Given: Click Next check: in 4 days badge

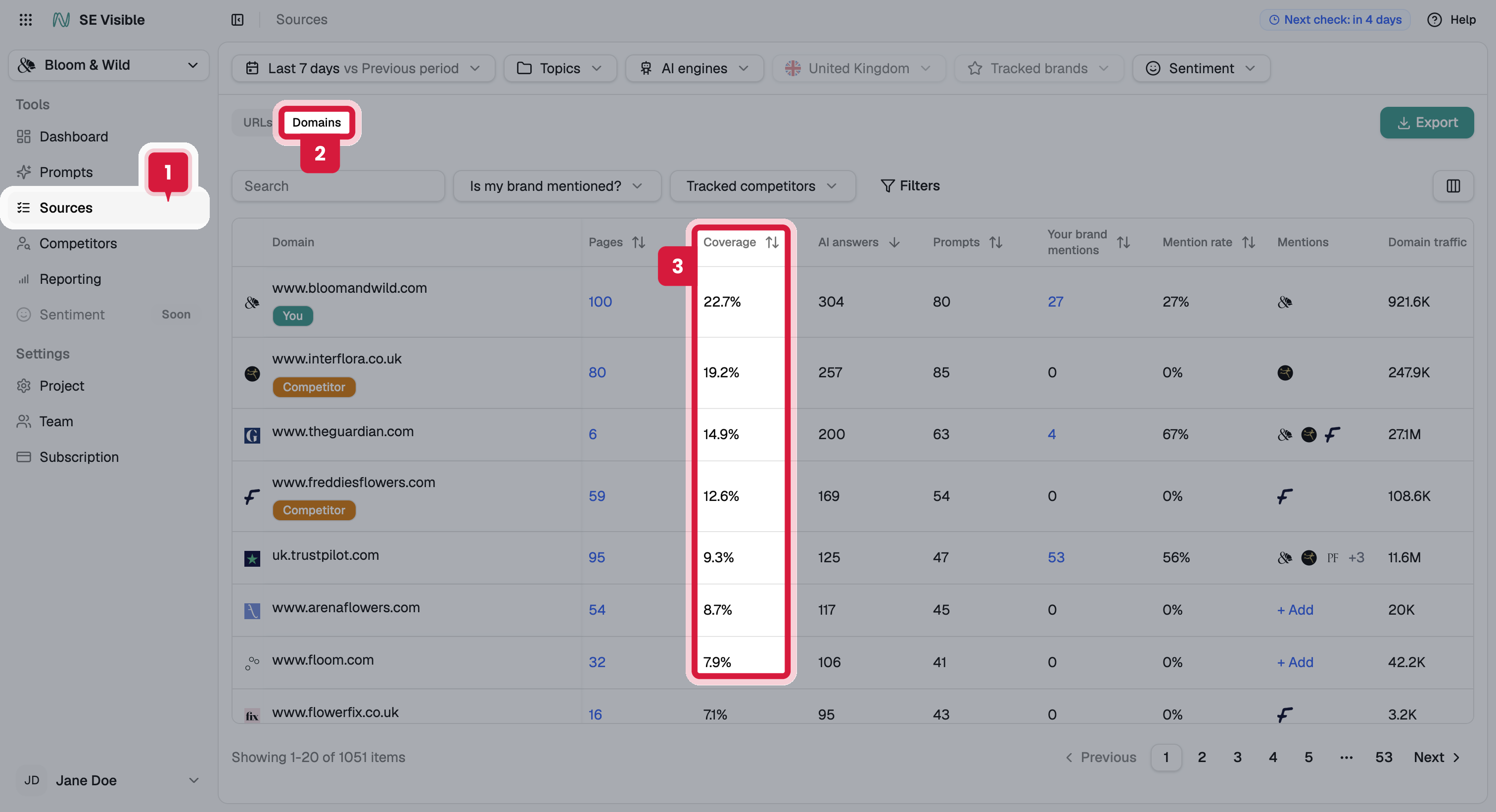Looking at the screenshot, I should 1335,20.
